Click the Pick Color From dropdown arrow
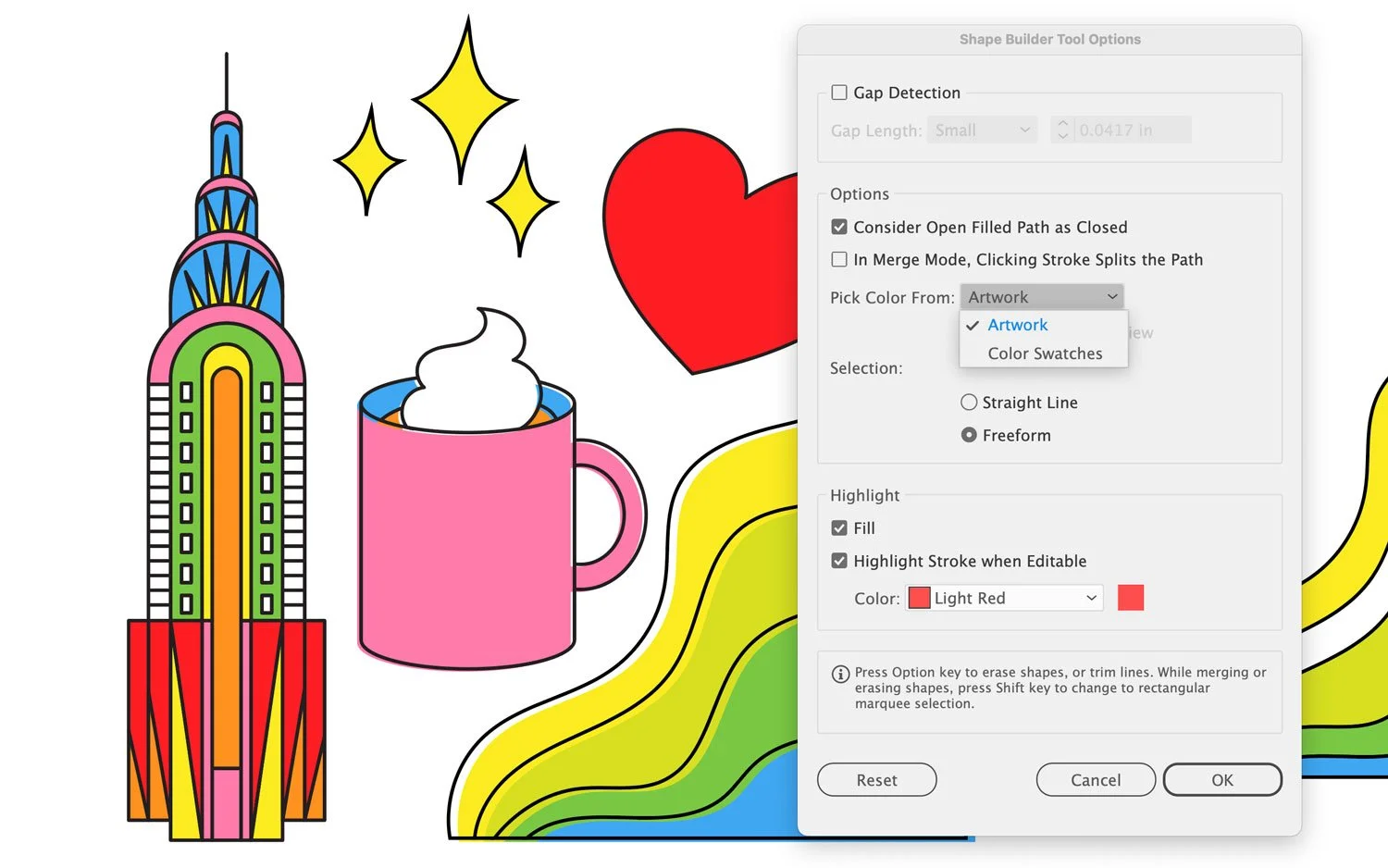Image resolution: width=1388 pixels, height=868 pixels. pos(1112,296)
